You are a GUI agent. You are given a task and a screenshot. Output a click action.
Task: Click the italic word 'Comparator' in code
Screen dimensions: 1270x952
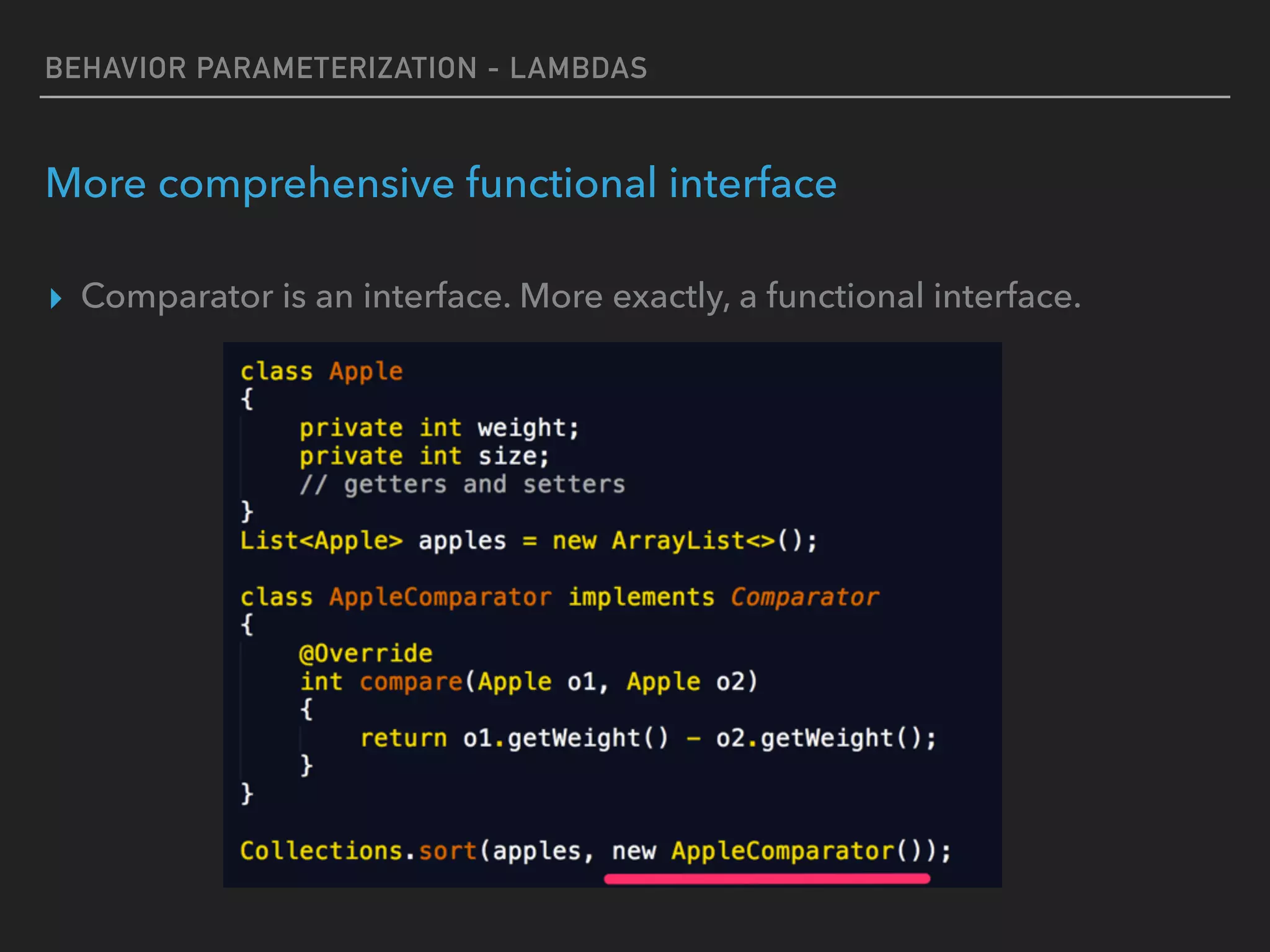click(x=804, y=597)
